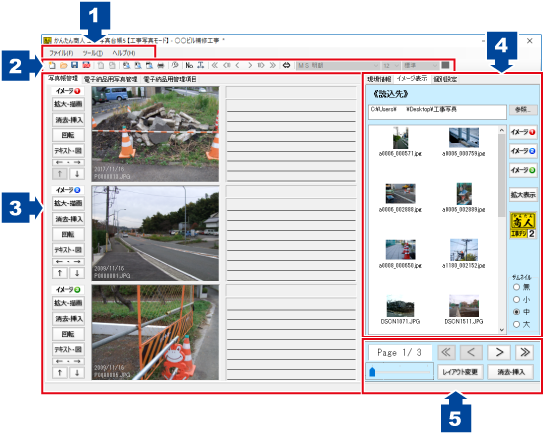Click the new file icon in toolbar
544x435 pixels.
(x=52, y=65)
